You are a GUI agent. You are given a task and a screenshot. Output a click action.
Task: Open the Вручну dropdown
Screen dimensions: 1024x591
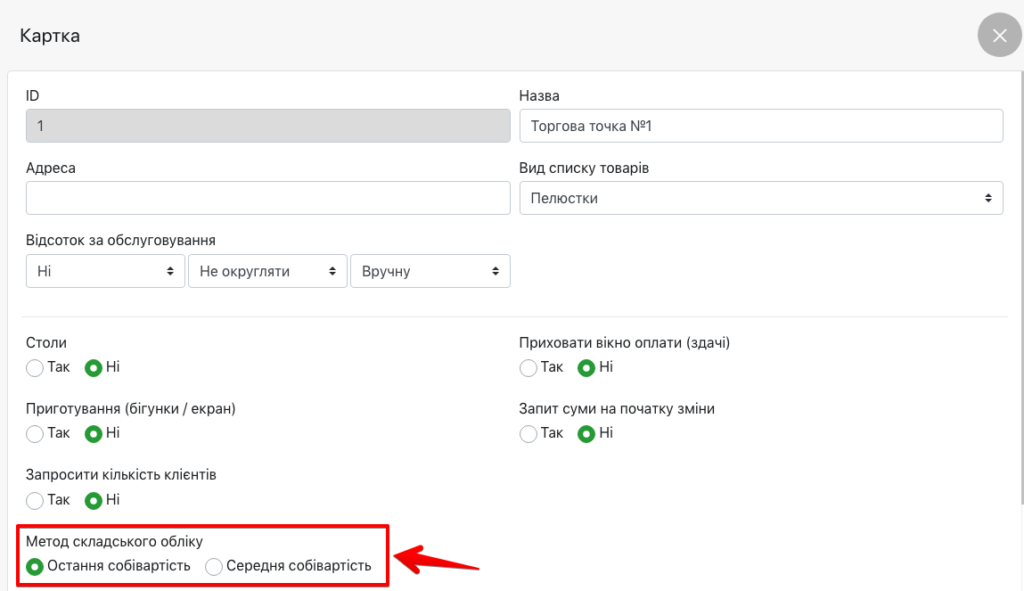pyautogui.click(x=430, y=271)
